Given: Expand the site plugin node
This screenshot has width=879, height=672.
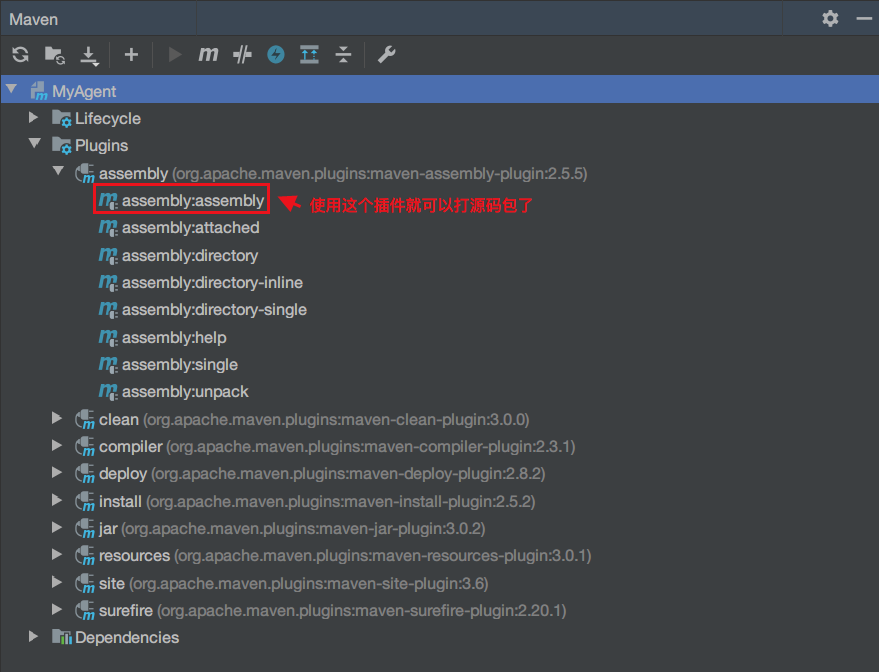Looking at the screenshot, I should click(57, 582).
